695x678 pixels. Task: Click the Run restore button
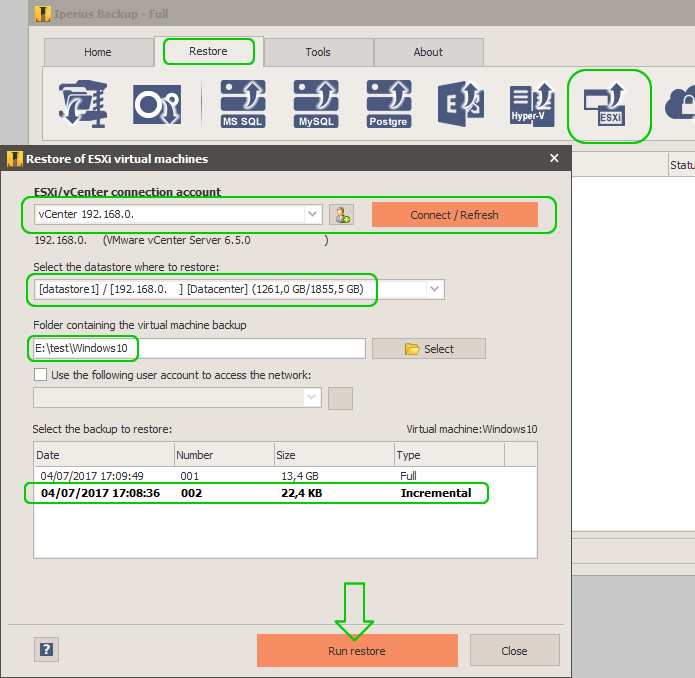[357, 651]
